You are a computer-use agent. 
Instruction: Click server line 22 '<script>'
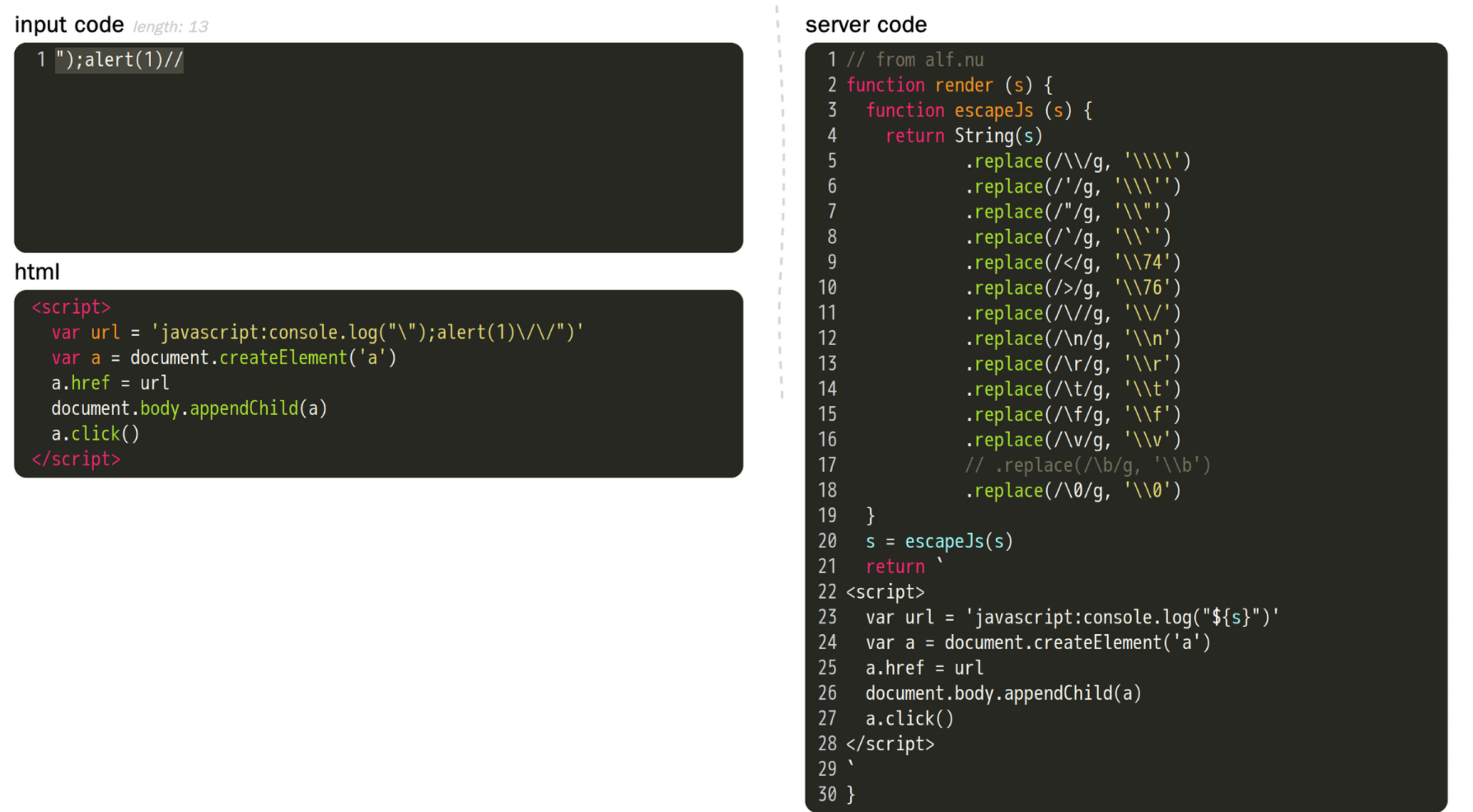[886, 592]
